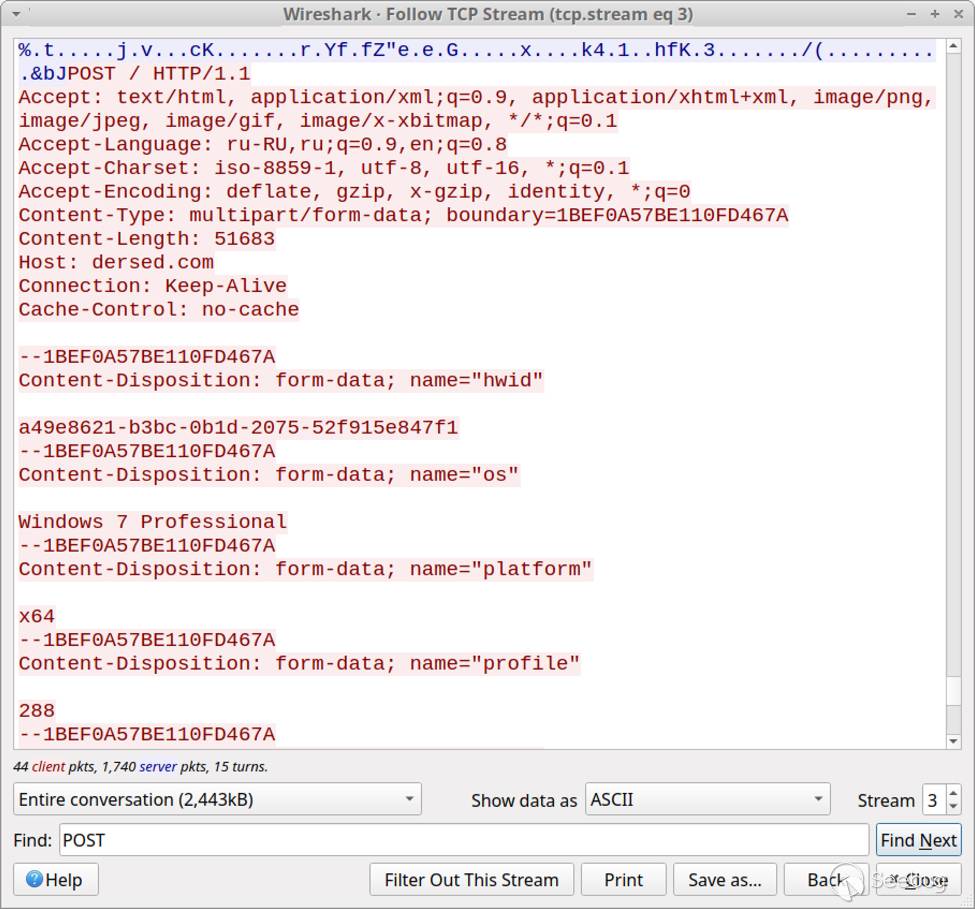Click the Host: dersed.com line in stream
Viewport: 975px width, 909px height.
pos(116,262)
